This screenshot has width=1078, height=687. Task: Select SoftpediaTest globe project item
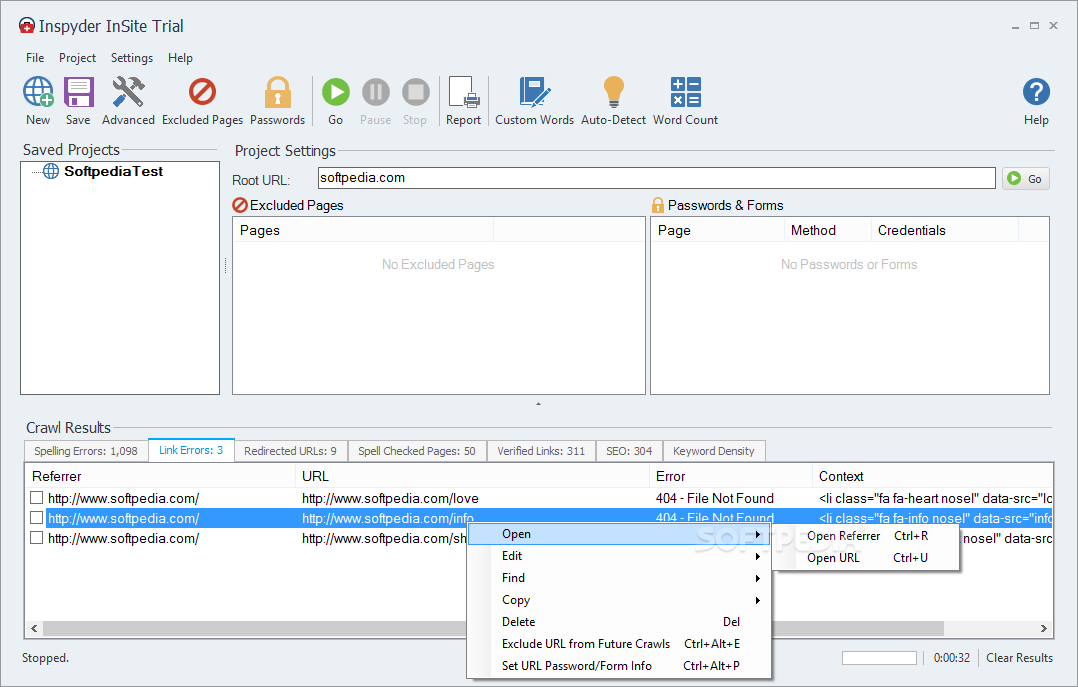(x=103, y=171)
